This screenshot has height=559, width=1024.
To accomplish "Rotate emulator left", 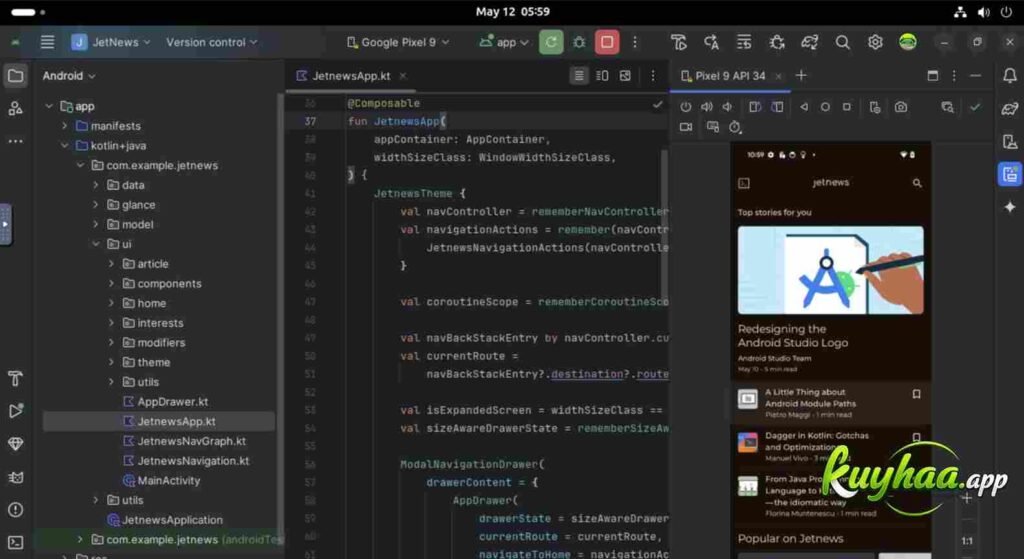I will (754, 107).
